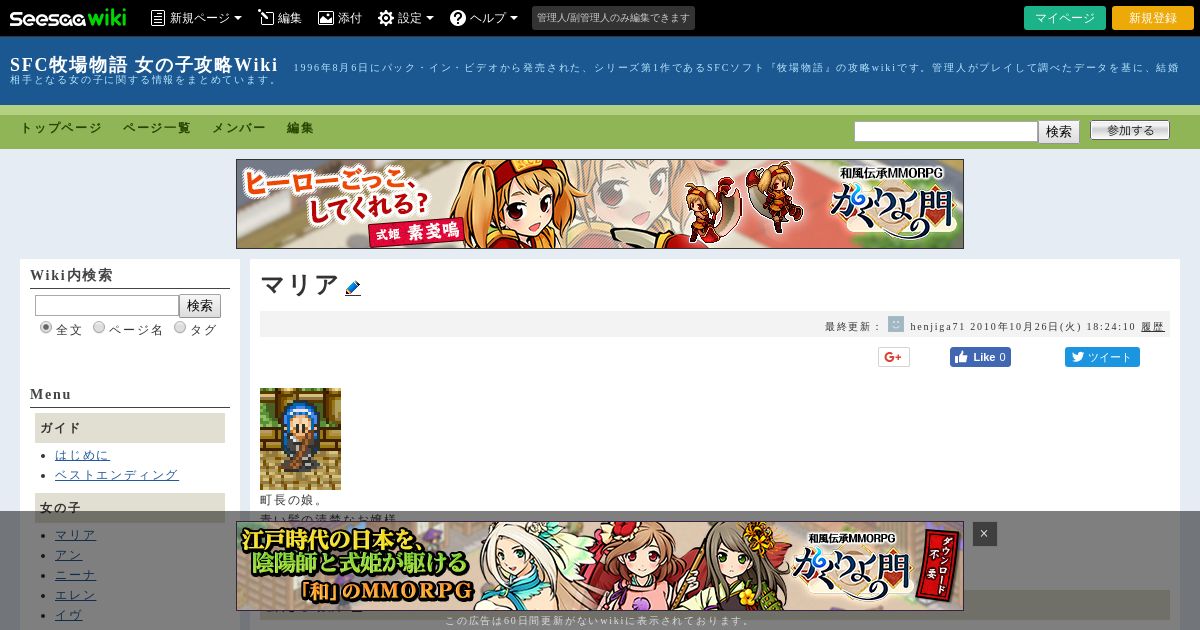1200x630 pixels.
Task: Click the Google+ share button
Action: [x=894, y=357]
